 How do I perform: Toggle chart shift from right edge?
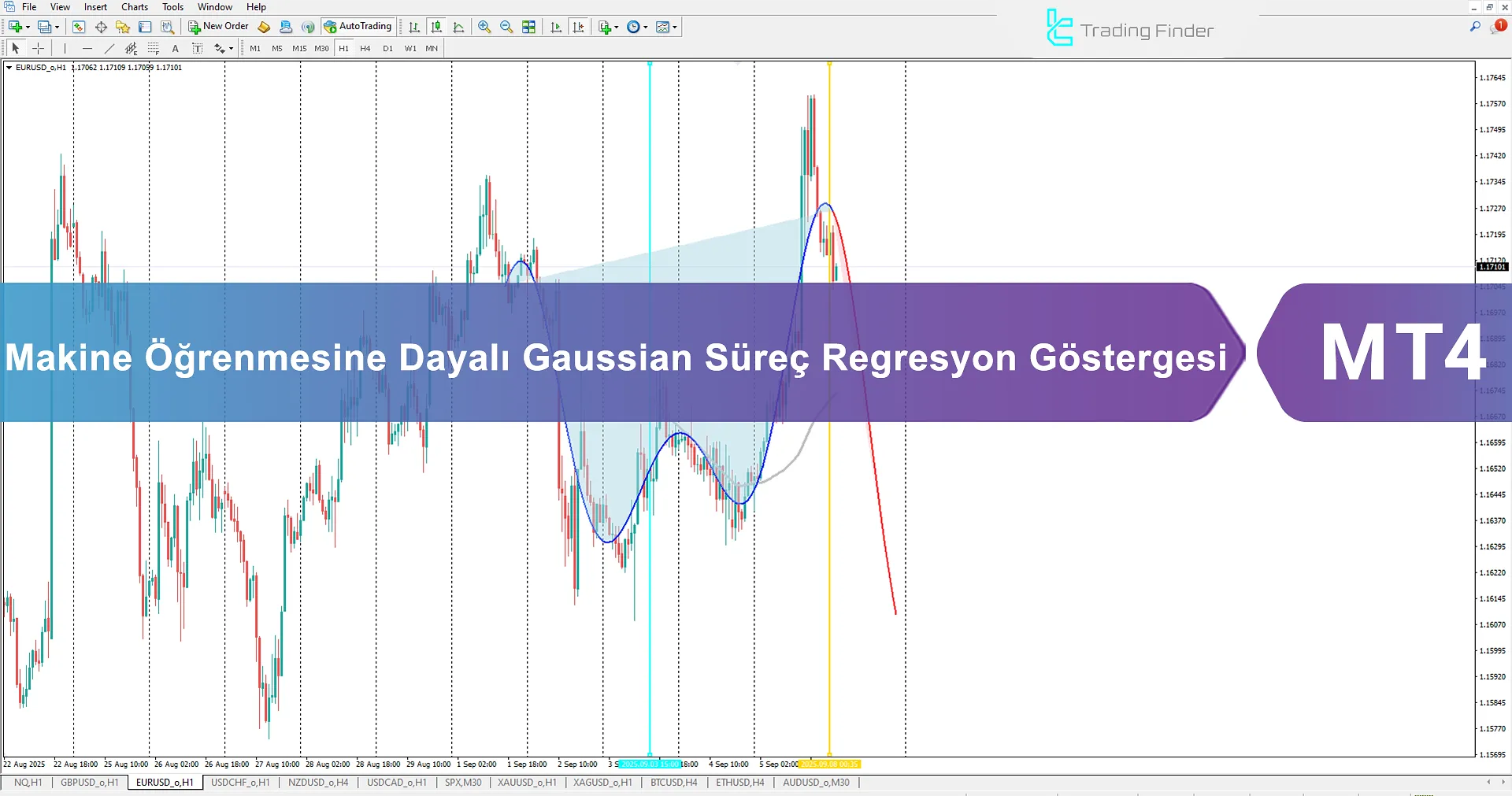(579, 26)
